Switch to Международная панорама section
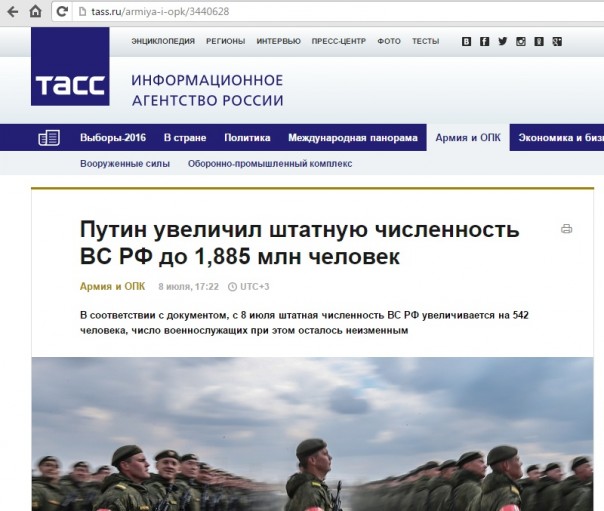604x511 pixels. click(353, 137)
